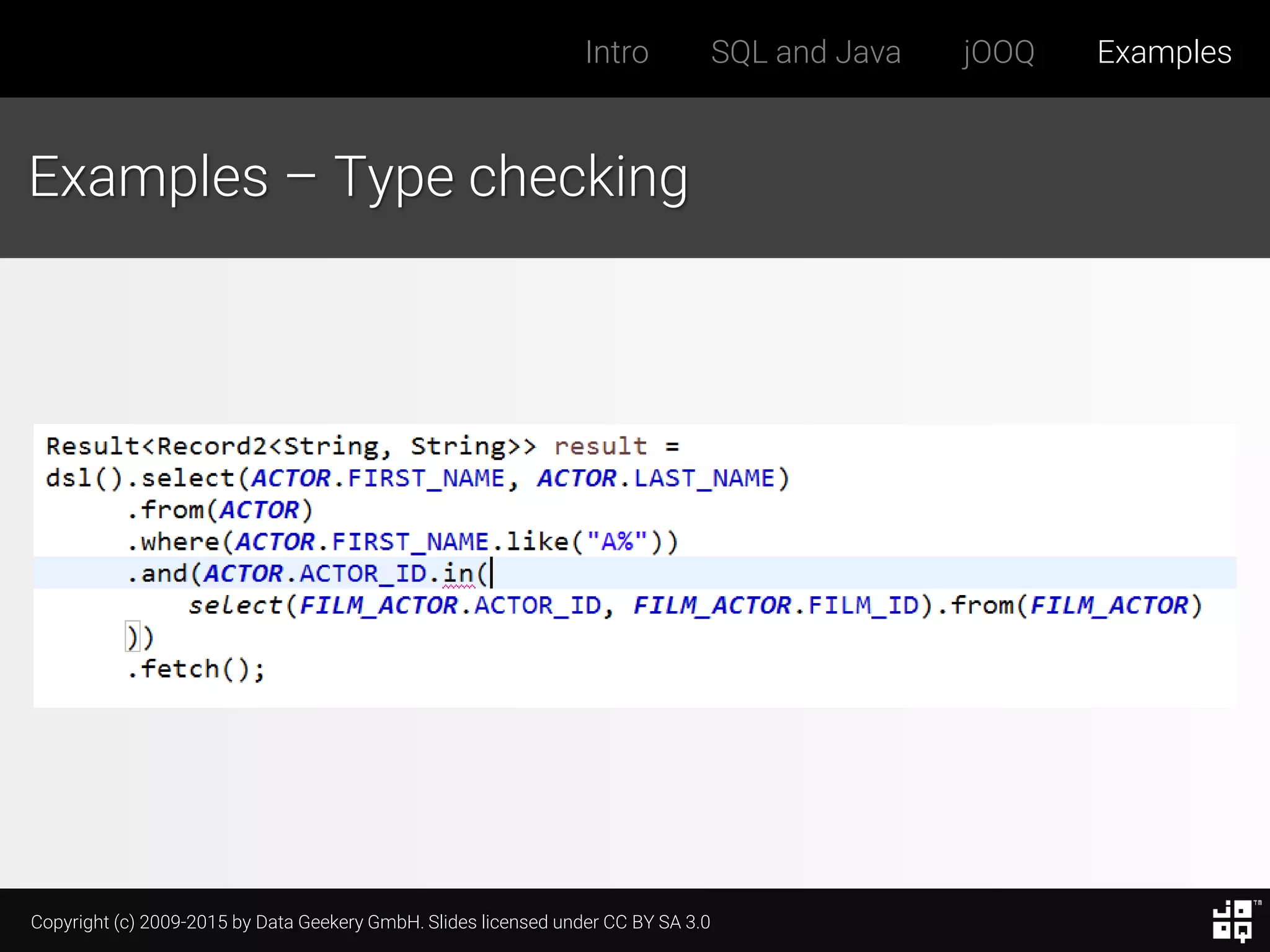The width and height of the screenshot is (1270, 952).
Task: Click FILM_ACTOR.ACTOR_ID in subselect
Action: click(x=450, y=606)
